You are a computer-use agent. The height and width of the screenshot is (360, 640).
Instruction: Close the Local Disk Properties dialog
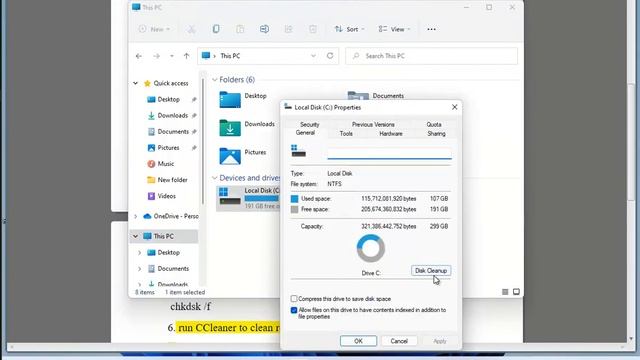[454, 107]
